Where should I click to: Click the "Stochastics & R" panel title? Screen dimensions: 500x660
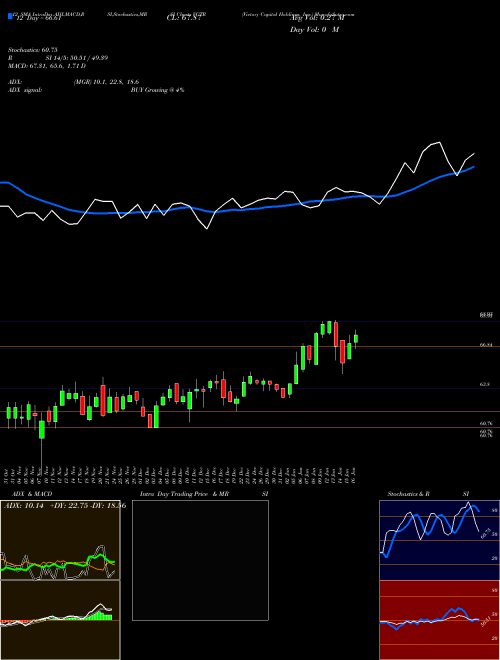click(409, 494)
